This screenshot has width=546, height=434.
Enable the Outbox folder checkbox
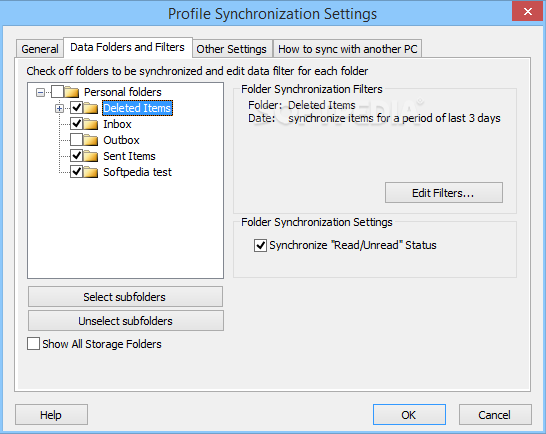tap(76, 140)
